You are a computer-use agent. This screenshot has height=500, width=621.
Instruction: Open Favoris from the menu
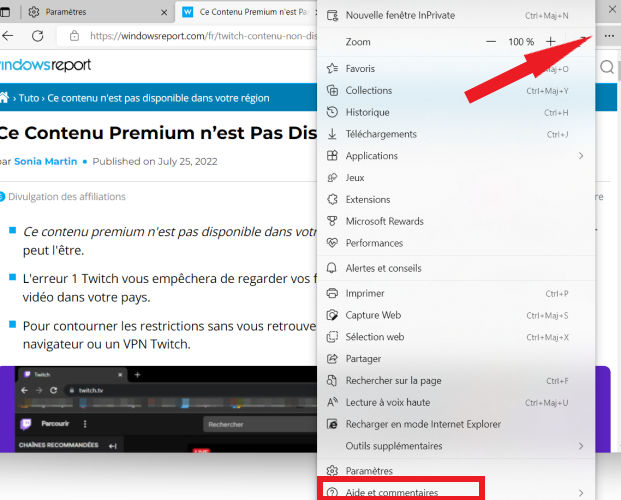[x=455, y=69]
